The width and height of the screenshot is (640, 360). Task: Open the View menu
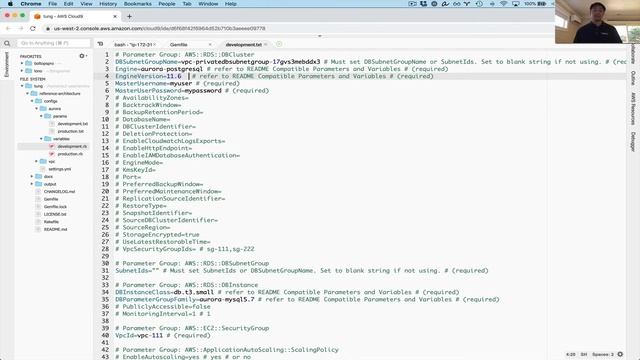[86, 4]
